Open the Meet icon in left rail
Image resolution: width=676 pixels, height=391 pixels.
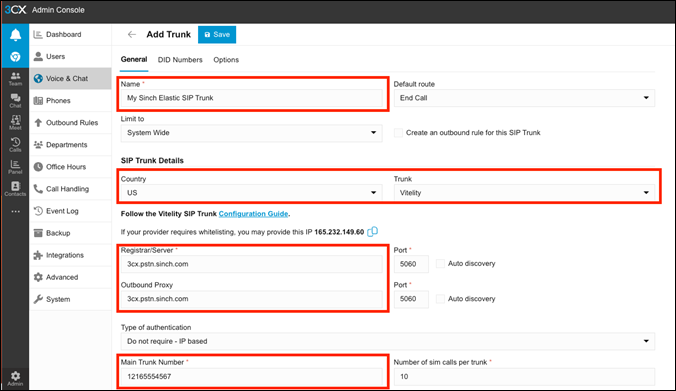[x=15, y=122]
